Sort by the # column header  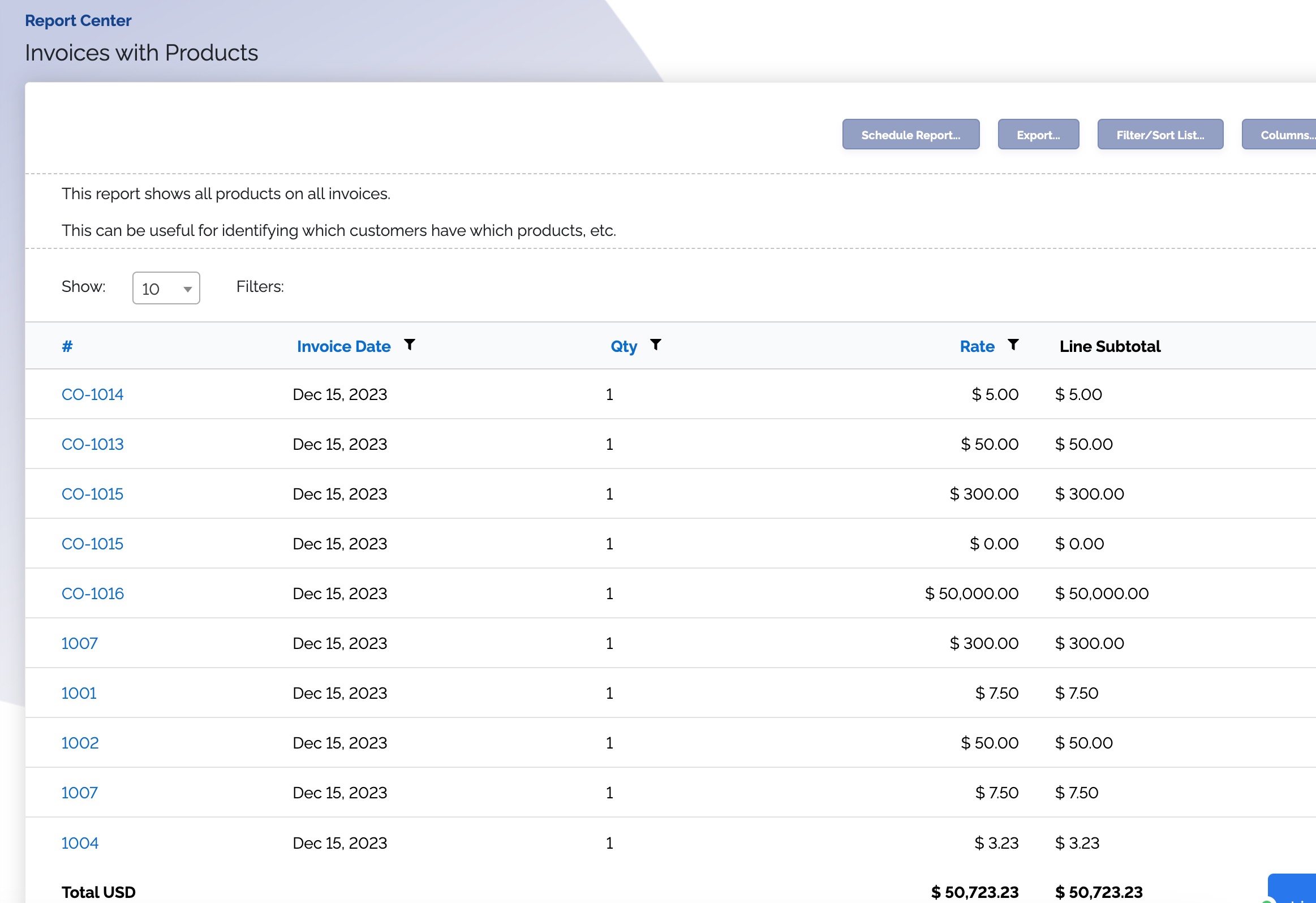click(x=67, y=346)
